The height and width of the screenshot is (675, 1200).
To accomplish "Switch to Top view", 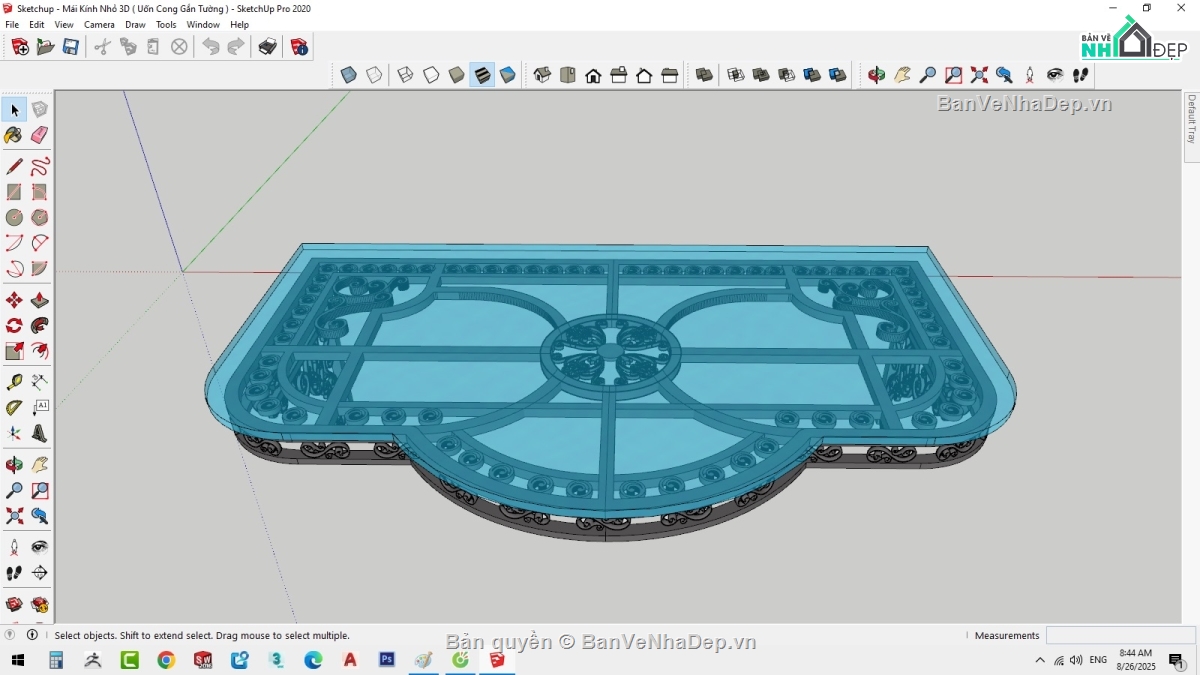I will (568, 75).
